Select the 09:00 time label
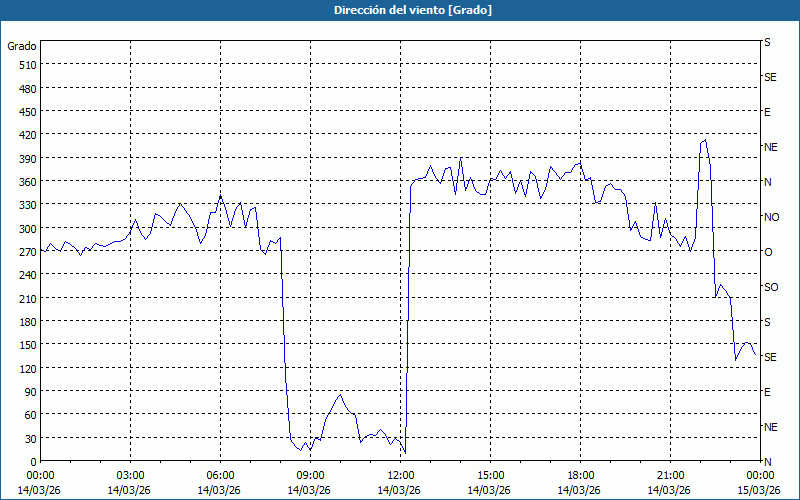Image resolution: width=800 pixels, height=500 pixels. pyautogui.click(x=310, y=475)
